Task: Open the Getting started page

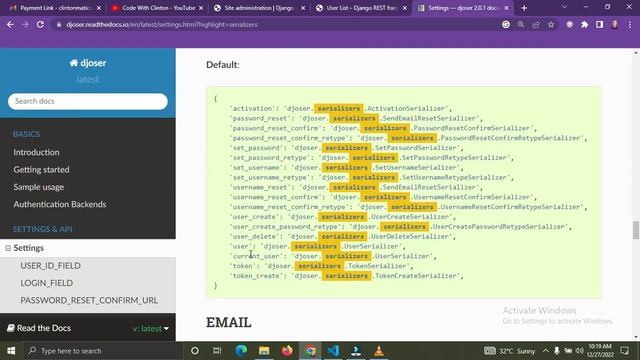Action: click(41, 169)
